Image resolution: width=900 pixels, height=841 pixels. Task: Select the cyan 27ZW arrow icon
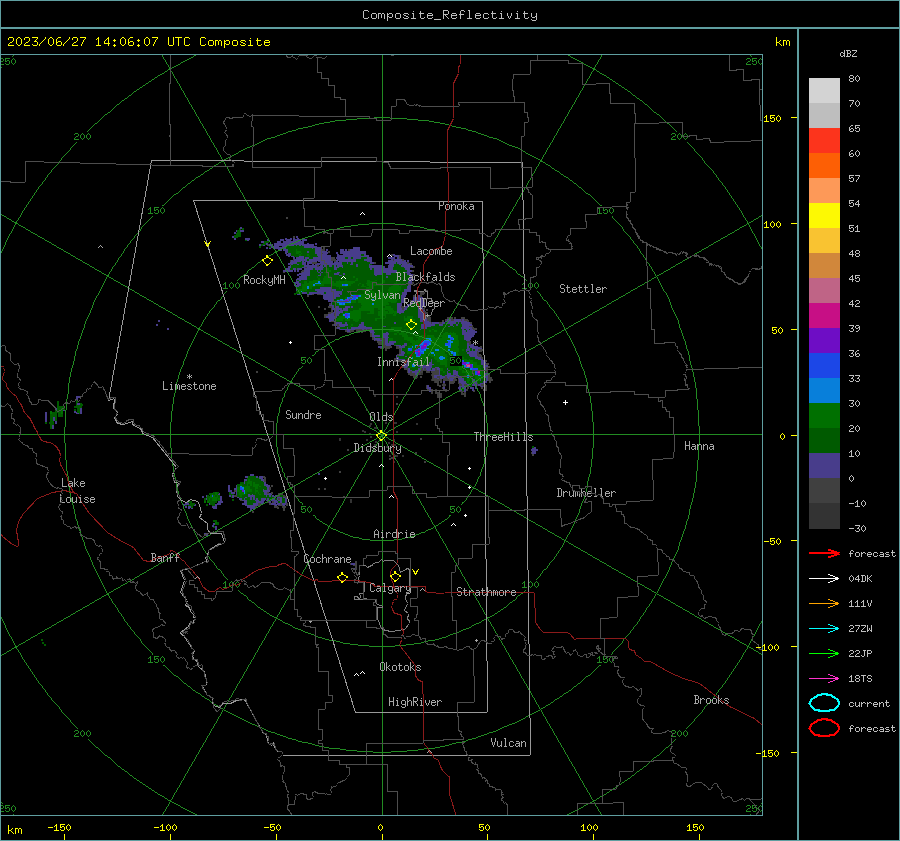(824, 629)
